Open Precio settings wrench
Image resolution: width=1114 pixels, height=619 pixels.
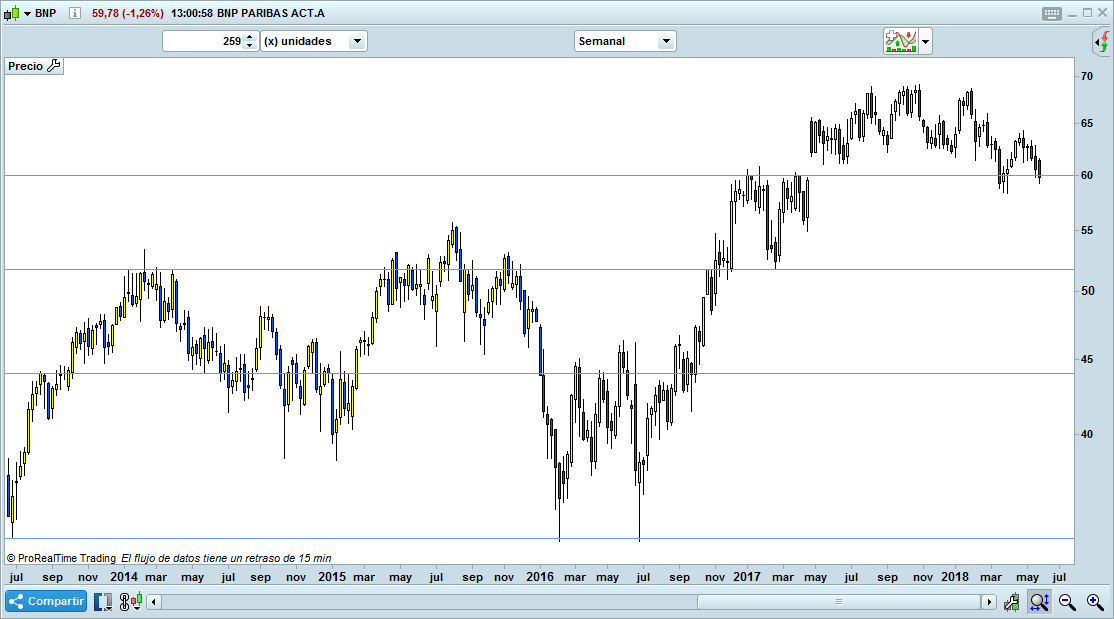[x=54, y=66]
